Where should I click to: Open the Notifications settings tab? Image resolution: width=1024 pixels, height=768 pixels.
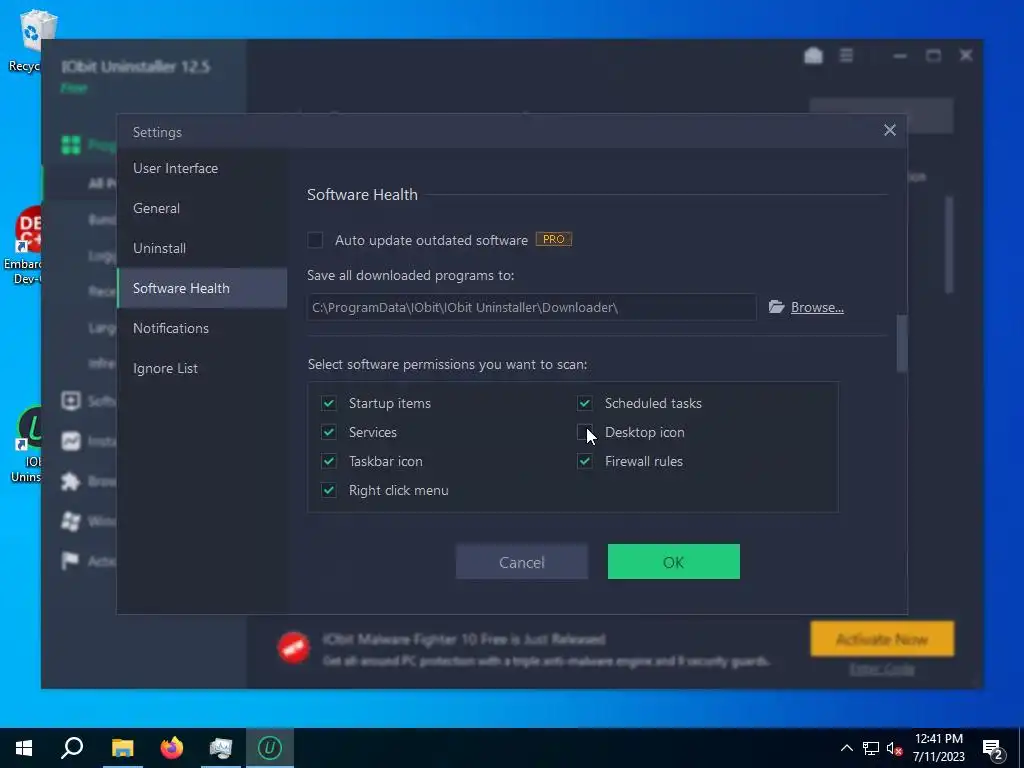coord(202,328)
